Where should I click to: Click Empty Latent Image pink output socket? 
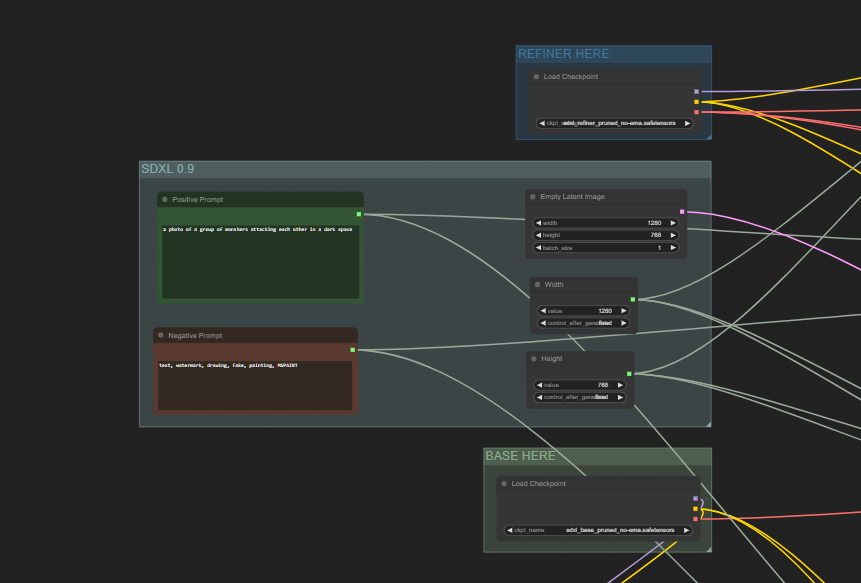[x=682, y=212]
